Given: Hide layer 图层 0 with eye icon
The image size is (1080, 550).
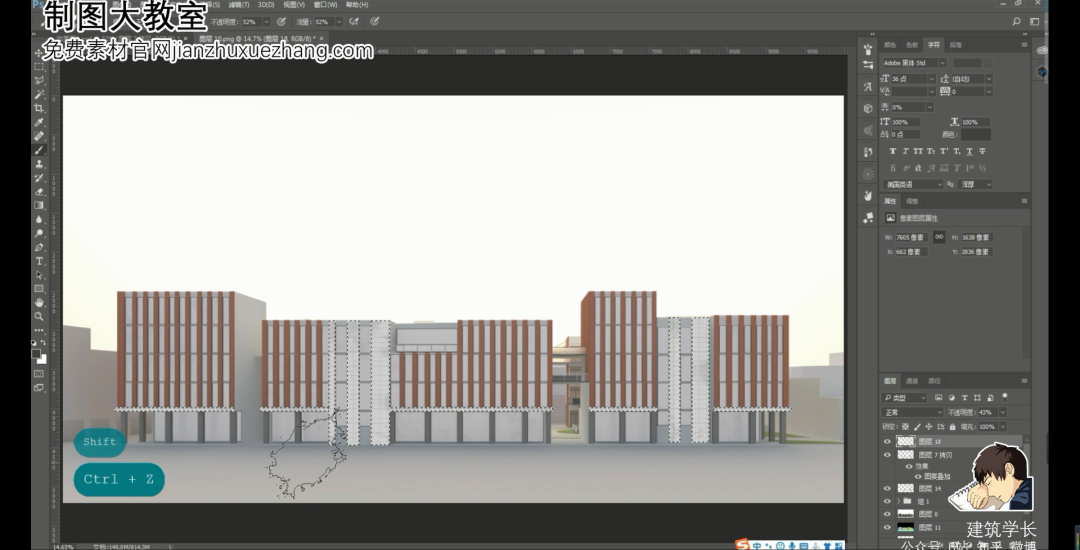Looking at the screenshot, I should (887, 514).
